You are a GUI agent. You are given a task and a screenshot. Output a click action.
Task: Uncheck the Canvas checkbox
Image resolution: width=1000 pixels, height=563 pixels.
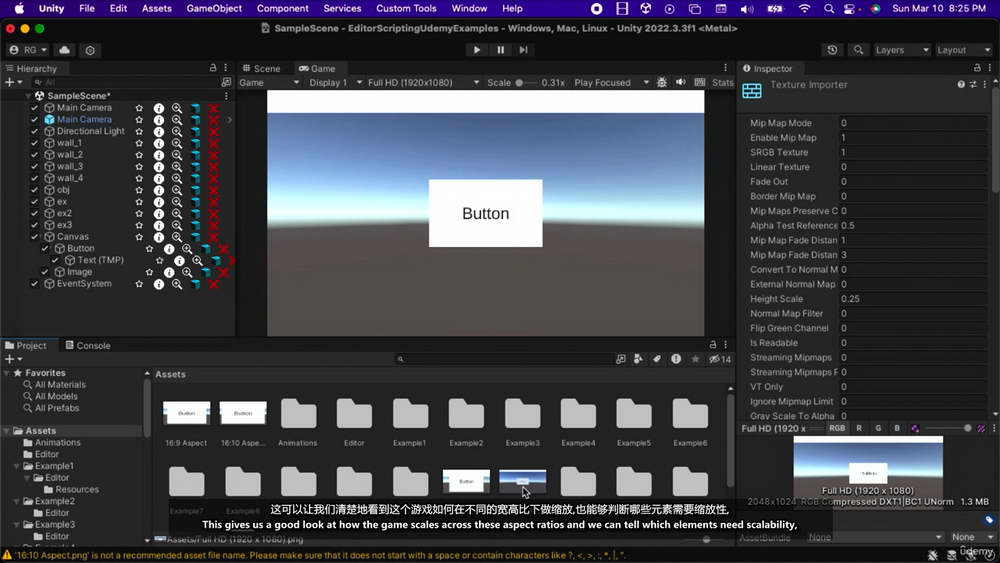click(34, 237)
